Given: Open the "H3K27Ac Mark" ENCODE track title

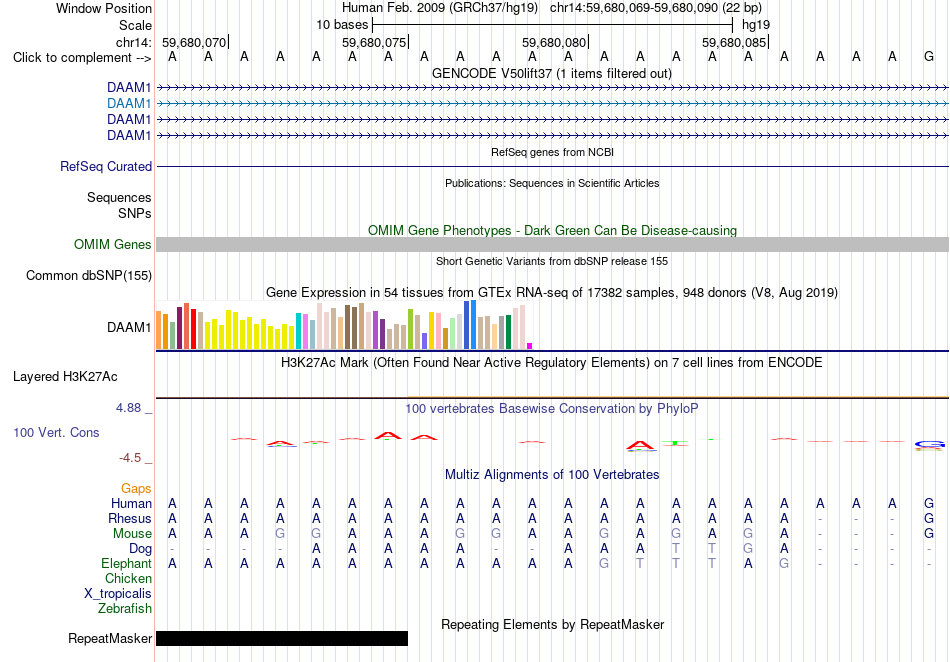Looking at the screenshot, I should pos(552,363).
